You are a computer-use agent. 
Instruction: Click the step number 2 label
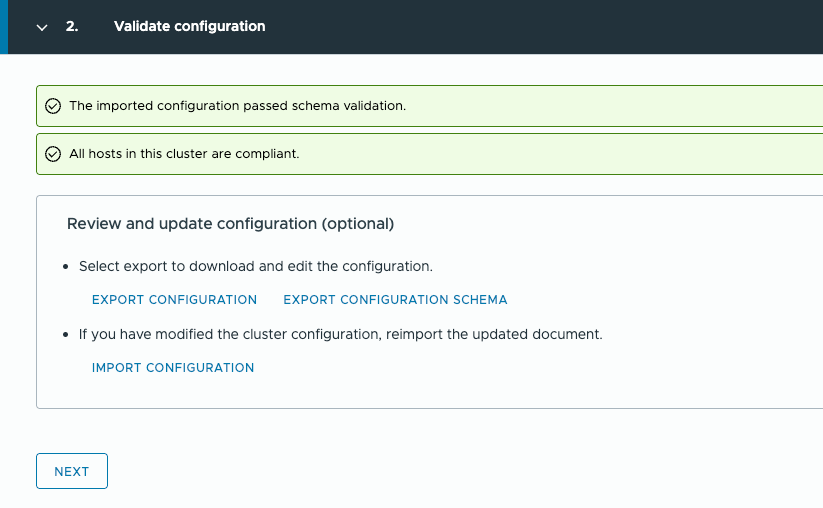point(72,27)
